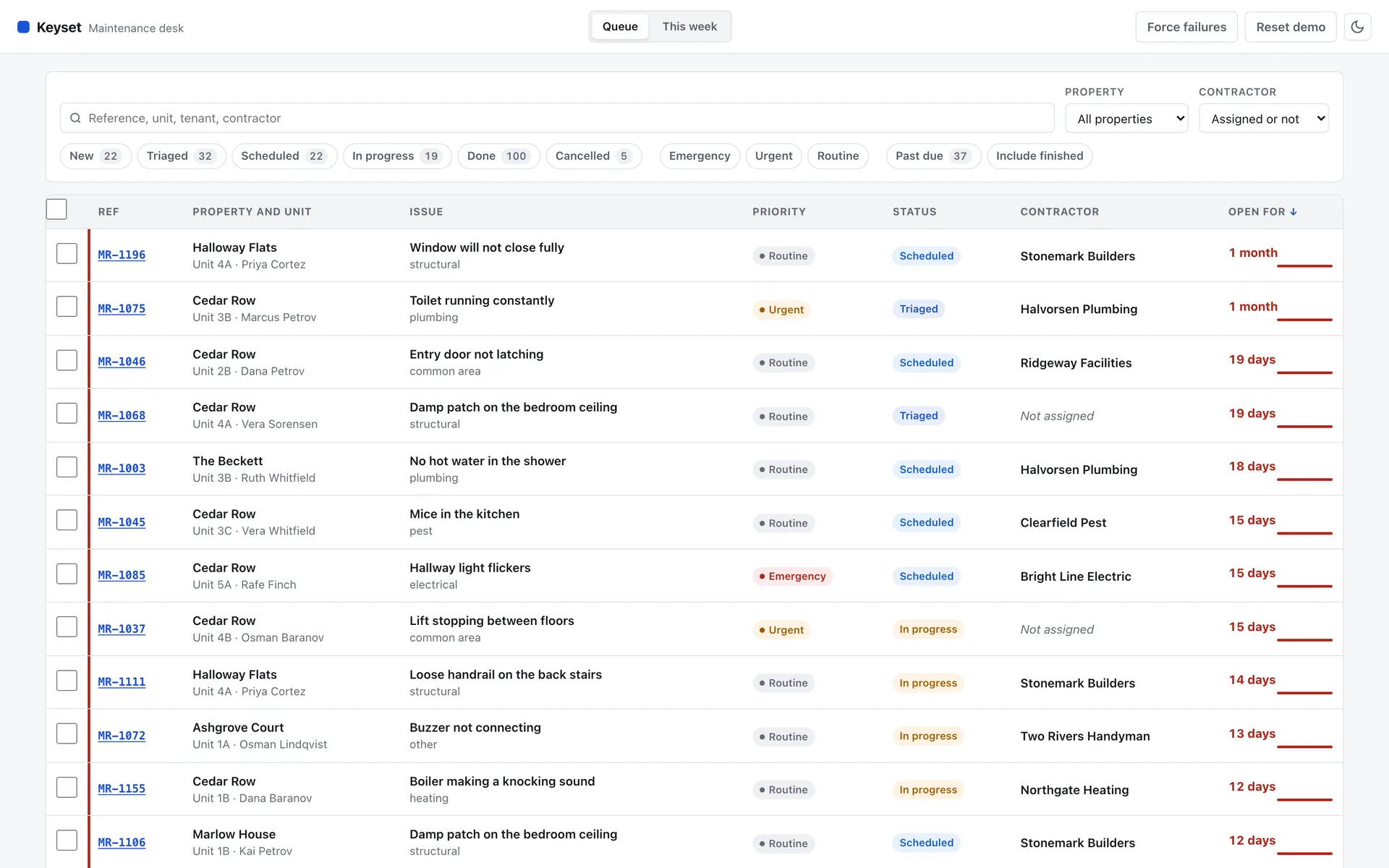Open the MR-1106 reference link

click(x=122, y=842)
